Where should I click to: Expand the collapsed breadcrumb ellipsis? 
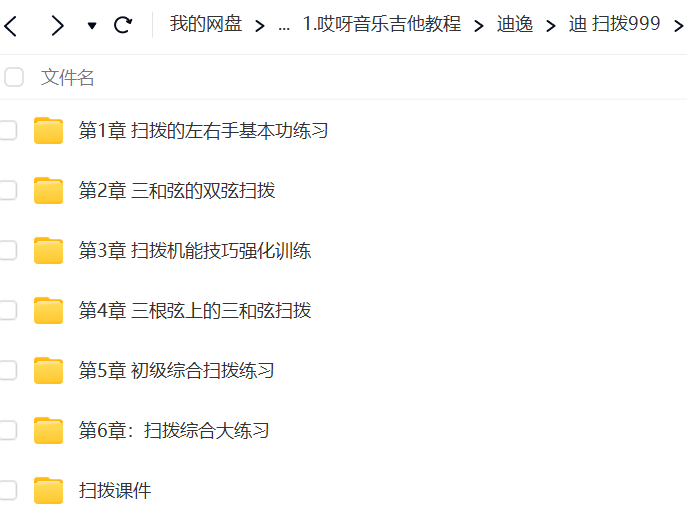point(284,26)
